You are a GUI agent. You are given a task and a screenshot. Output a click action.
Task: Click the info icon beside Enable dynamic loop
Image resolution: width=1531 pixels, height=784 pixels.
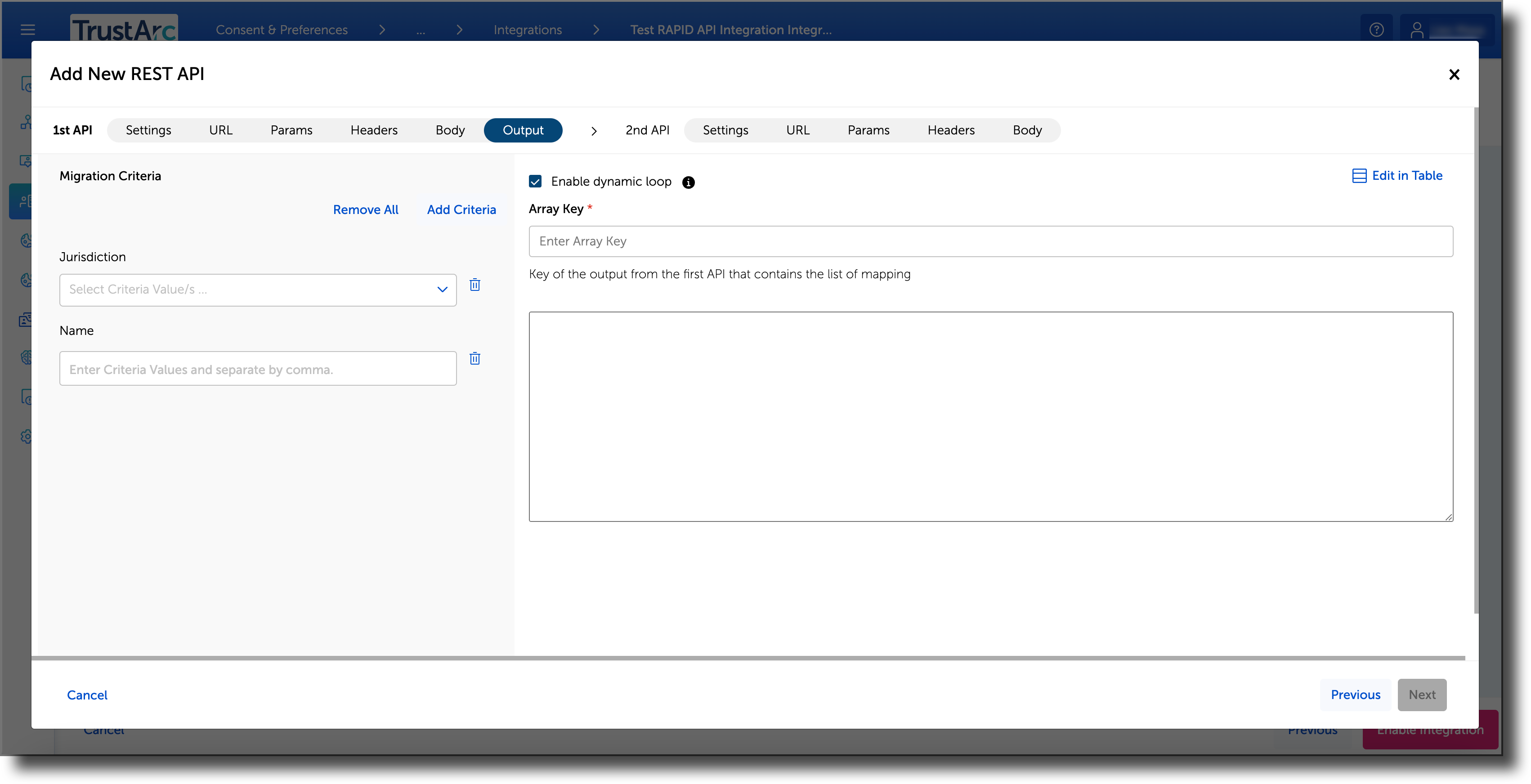688,183
